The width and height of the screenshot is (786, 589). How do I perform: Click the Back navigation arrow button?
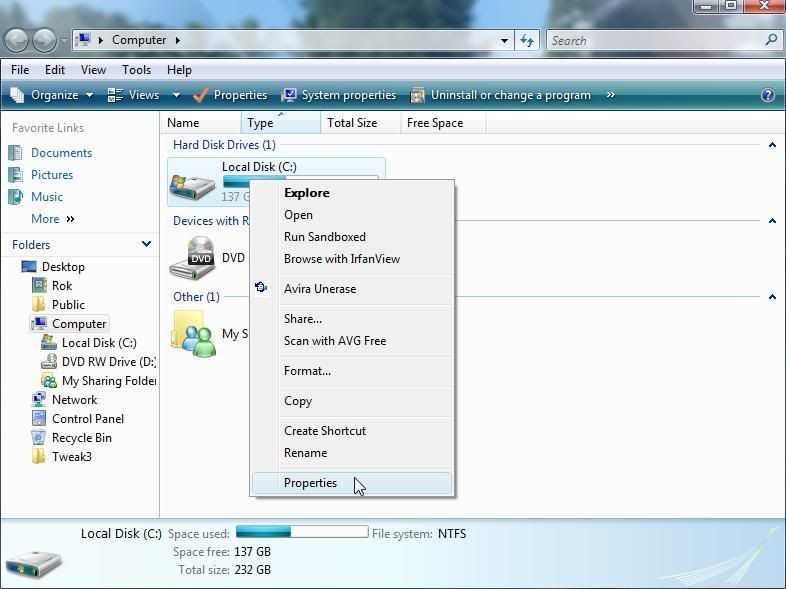[x=17, y=40]
